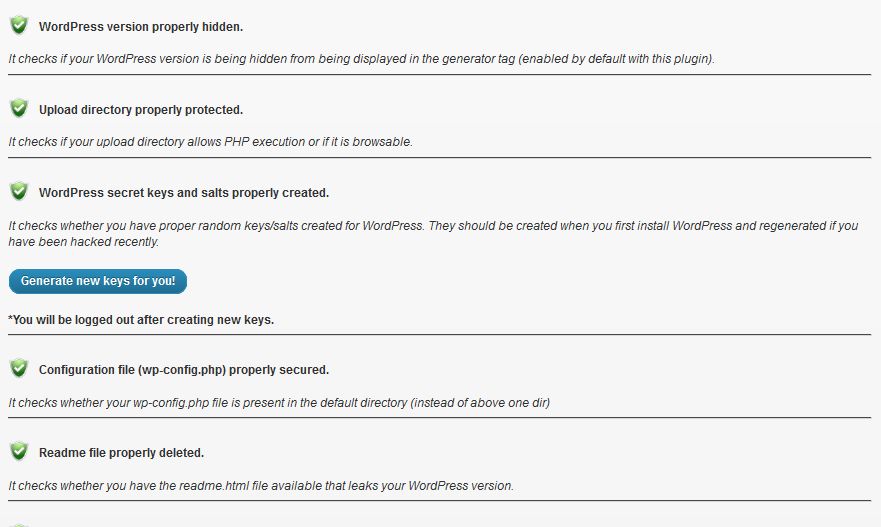Click the shield icon beside Configuration file secured

point(19,369)
